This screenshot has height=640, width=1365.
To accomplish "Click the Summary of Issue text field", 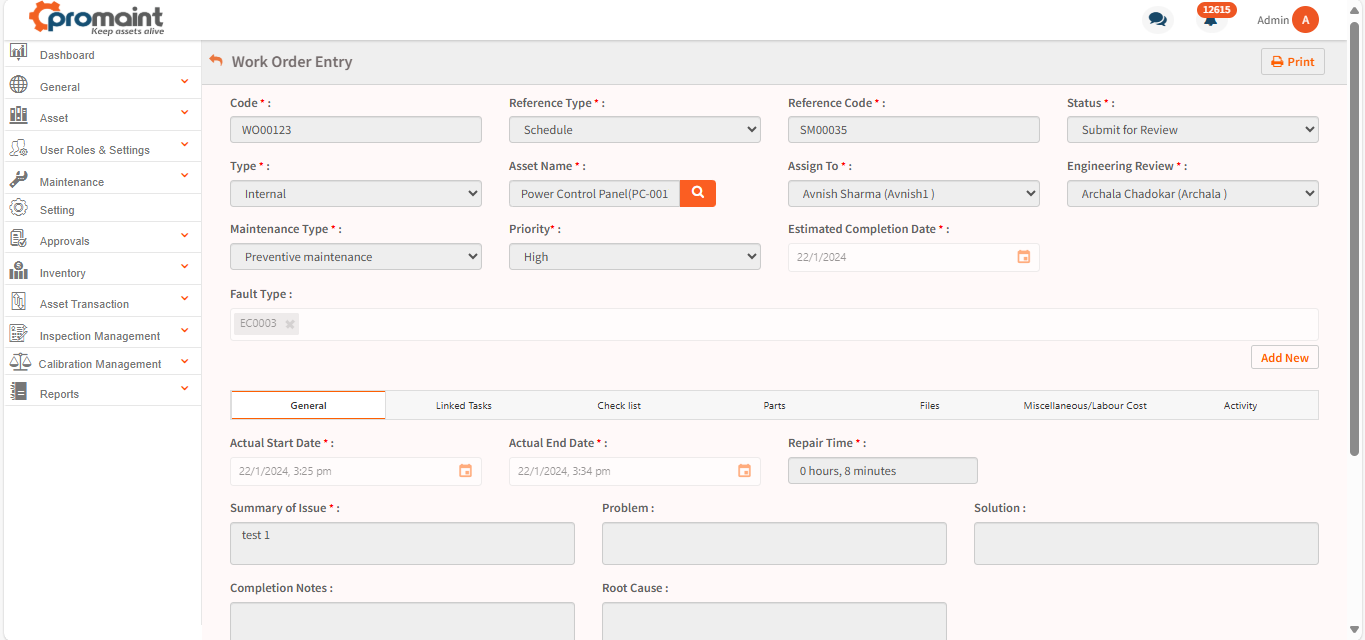I will coord(402,543).
